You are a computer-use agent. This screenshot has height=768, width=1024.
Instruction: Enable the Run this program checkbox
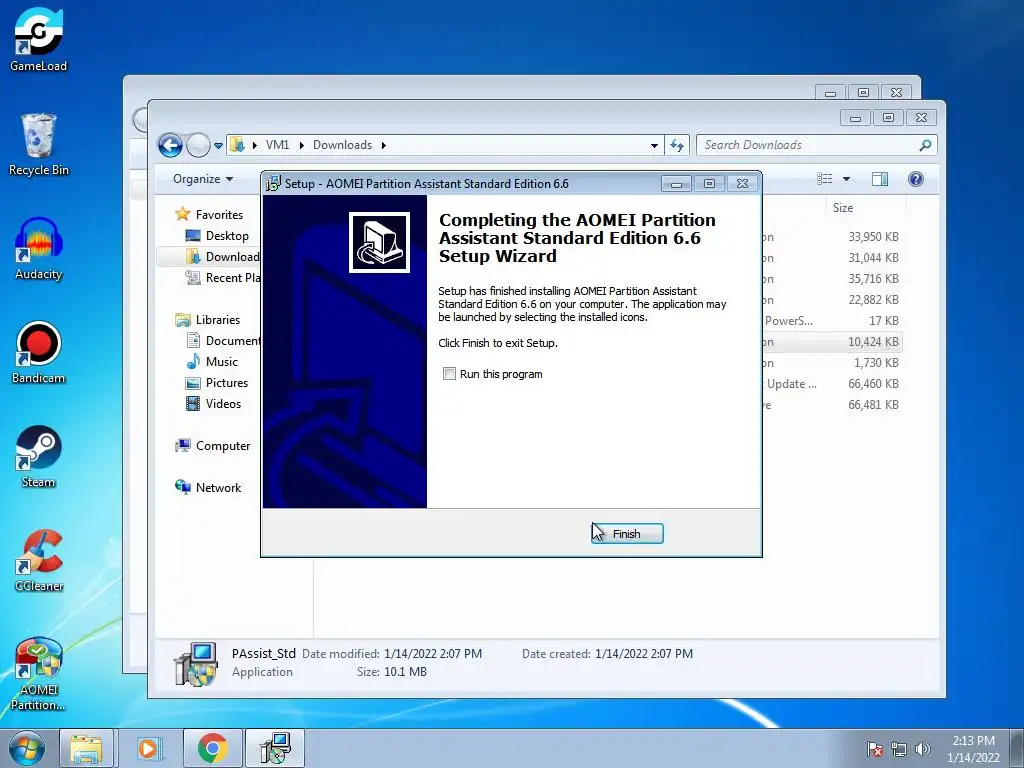coord(449,374)
